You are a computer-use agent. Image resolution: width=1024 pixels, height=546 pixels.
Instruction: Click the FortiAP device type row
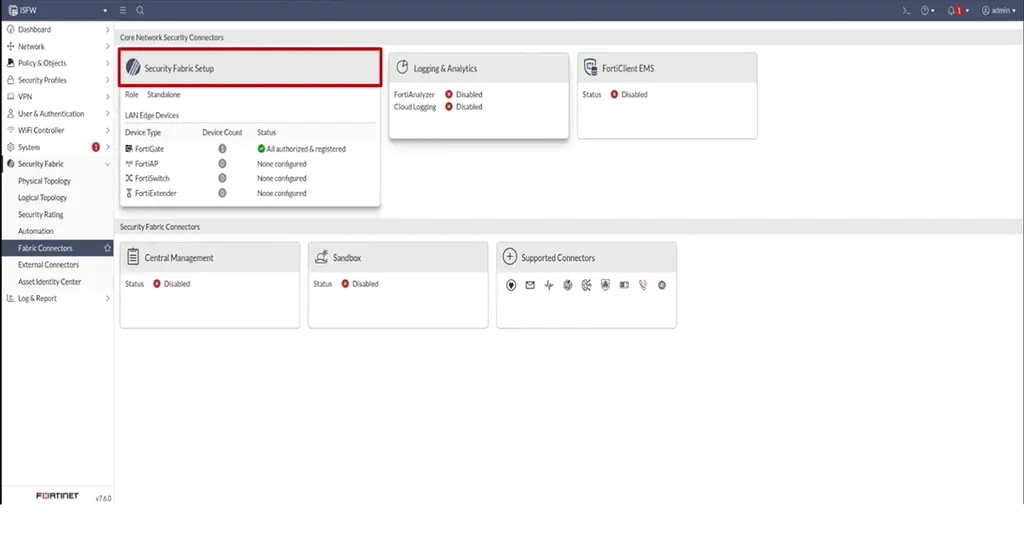pyautogui.click(x=250, y=164)
